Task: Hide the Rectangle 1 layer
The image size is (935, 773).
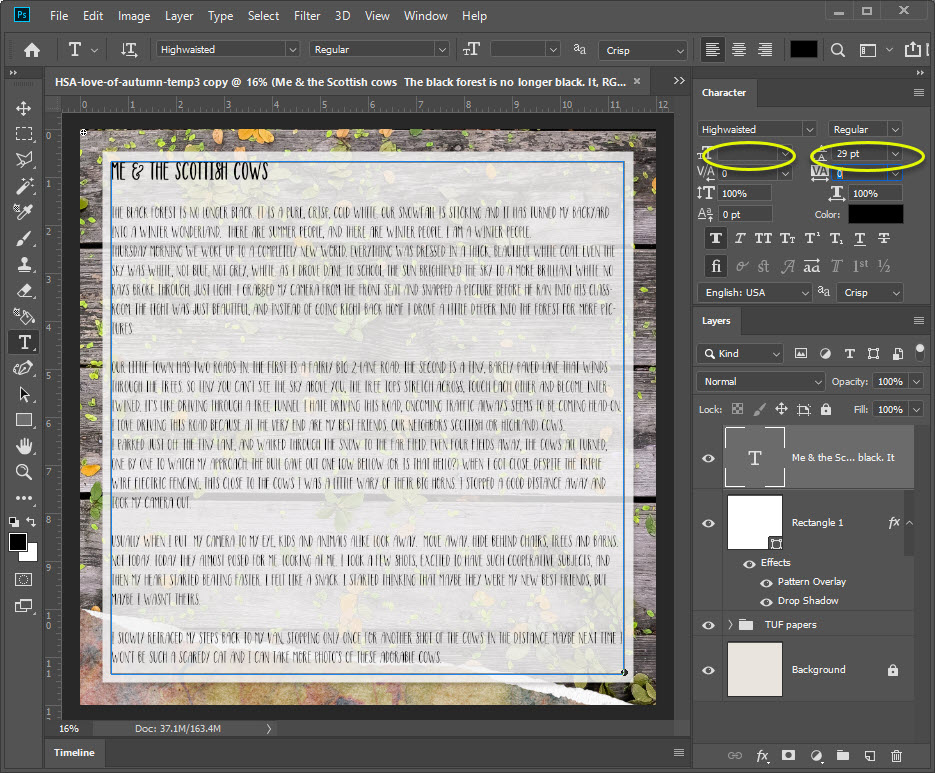Action: [x=708, y=523]
